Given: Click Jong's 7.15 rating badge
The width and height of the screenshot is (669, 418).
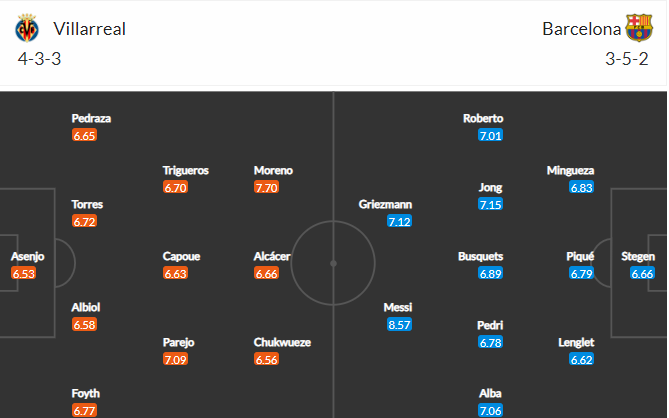Looking at the screenshot, I should point(491,204).
